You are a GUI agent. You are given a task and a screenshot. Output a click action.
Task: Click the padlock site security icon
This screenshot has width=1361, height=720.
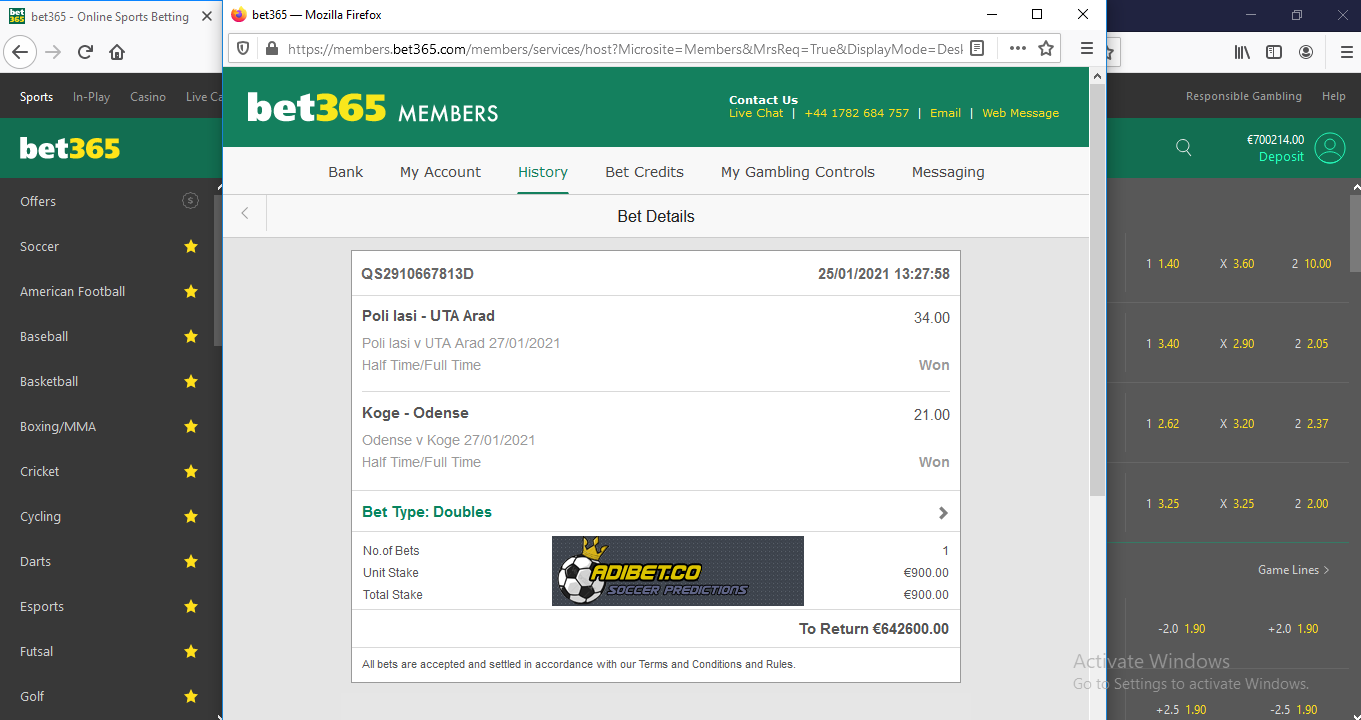pyautogui.click(x=270, y=48)
